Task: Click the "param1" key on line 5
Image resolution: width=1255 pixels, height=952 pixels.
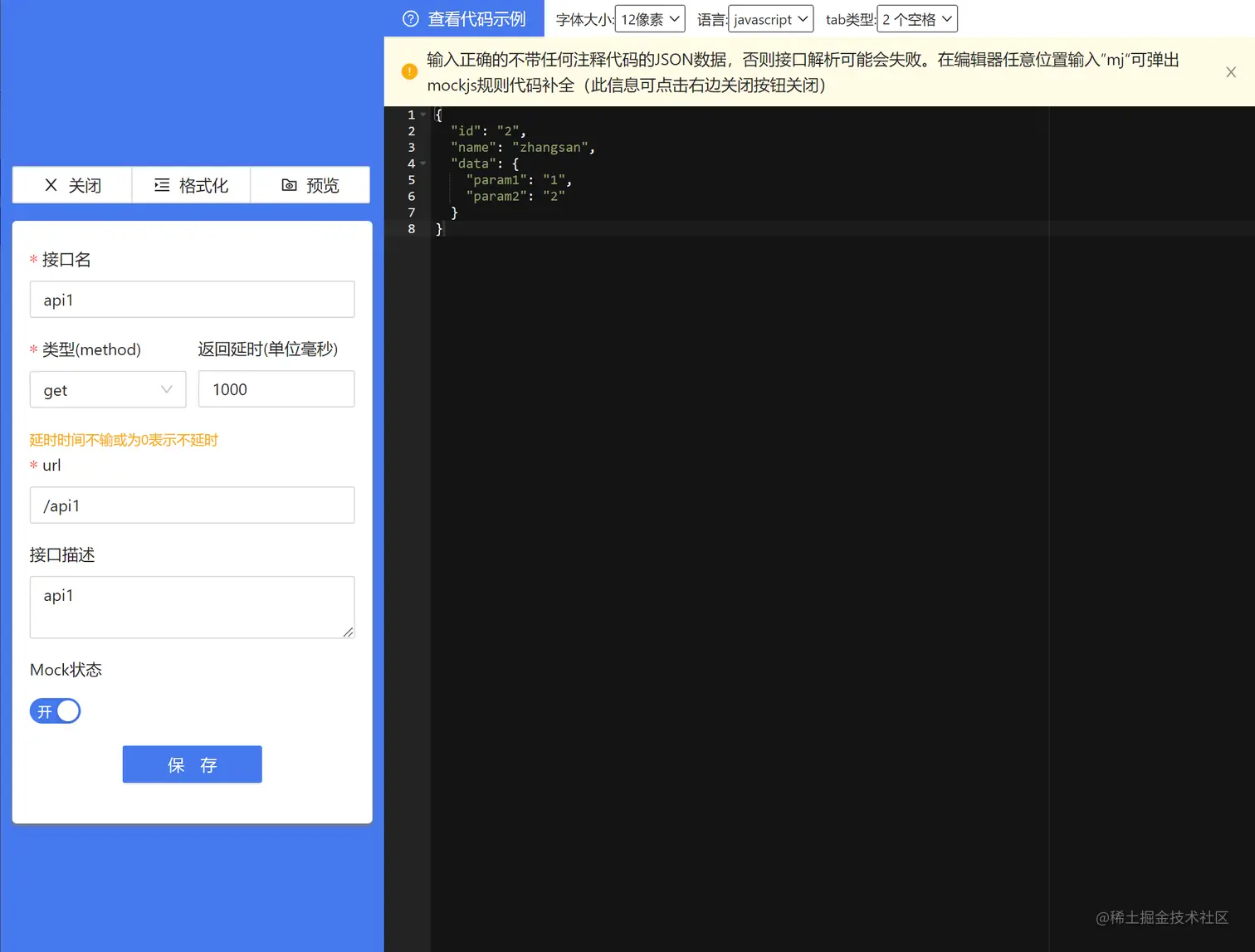Action: (x=496, y=180)
